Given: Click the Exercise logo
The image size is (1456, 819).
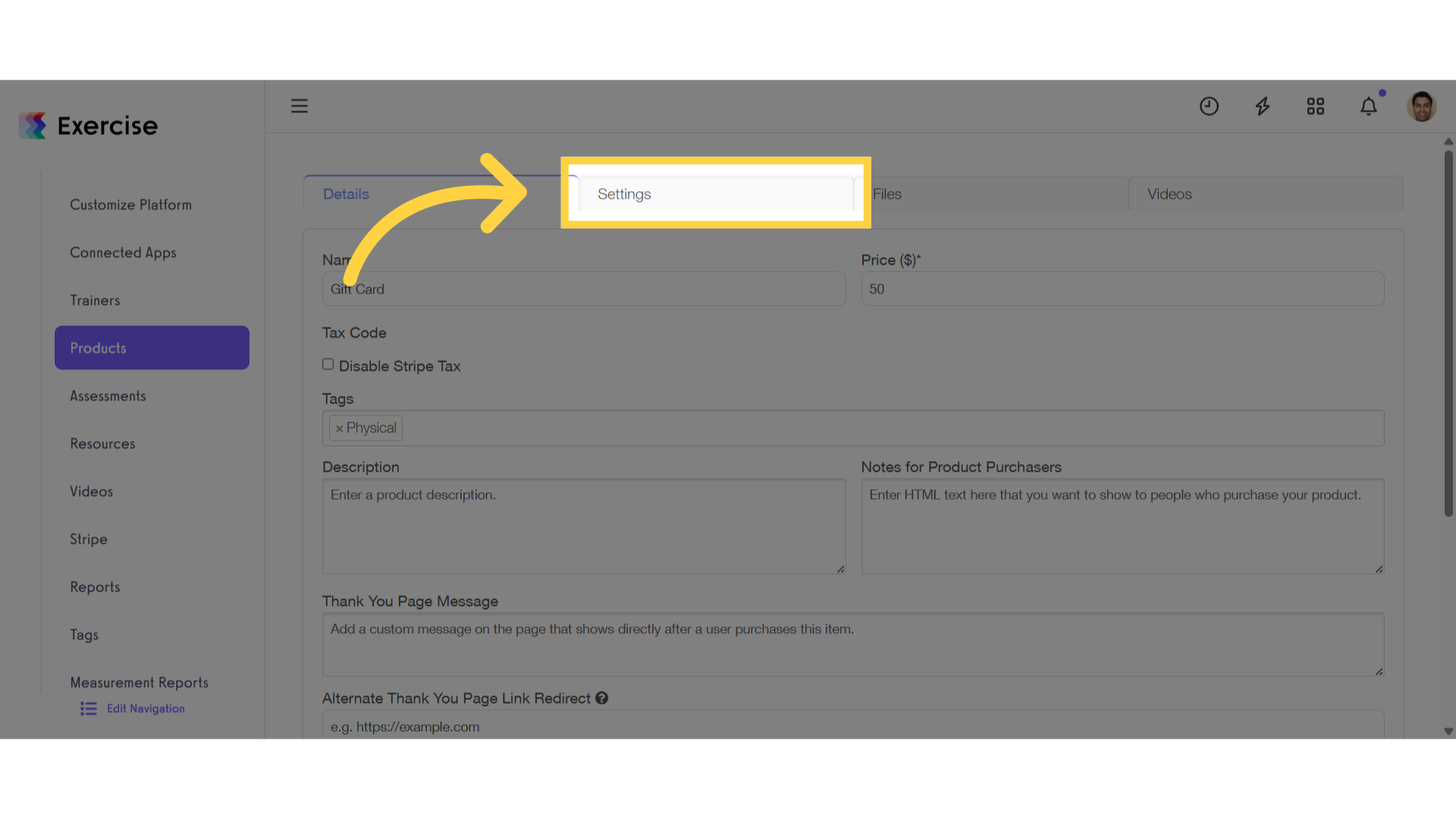Looking at the screenshot, I should 89,126.
